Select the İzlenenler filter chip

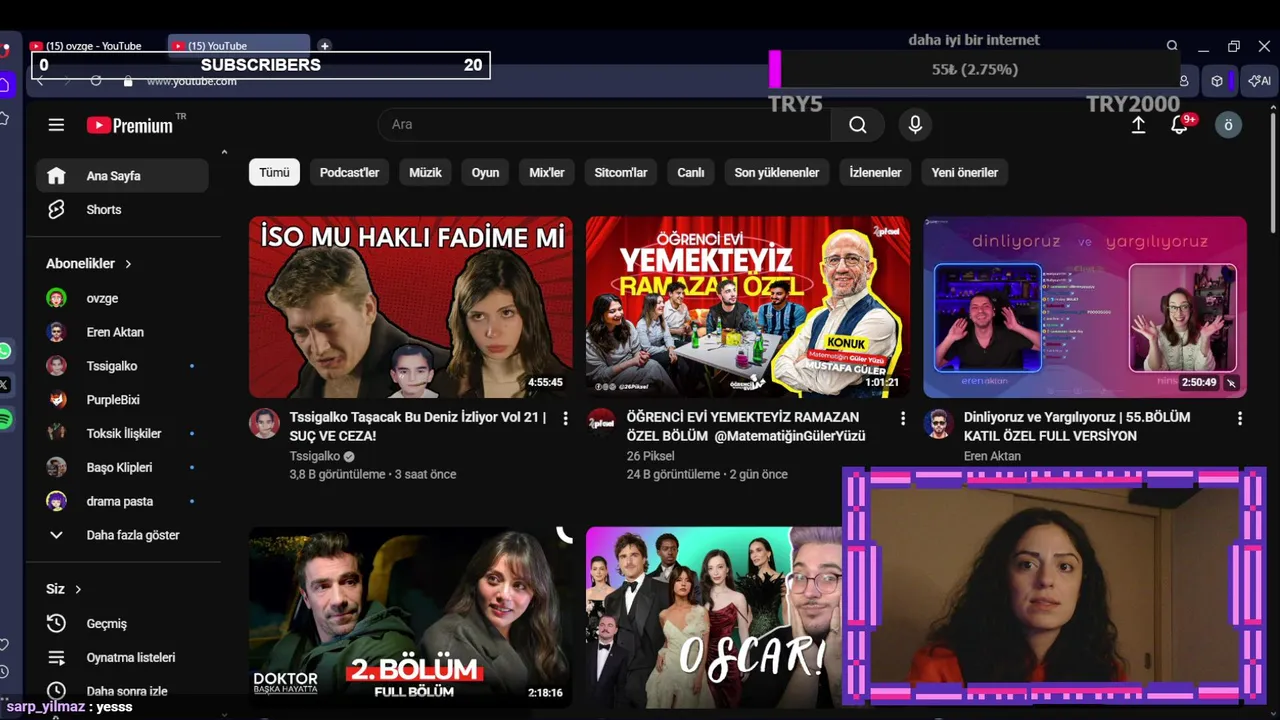(875, 173)
